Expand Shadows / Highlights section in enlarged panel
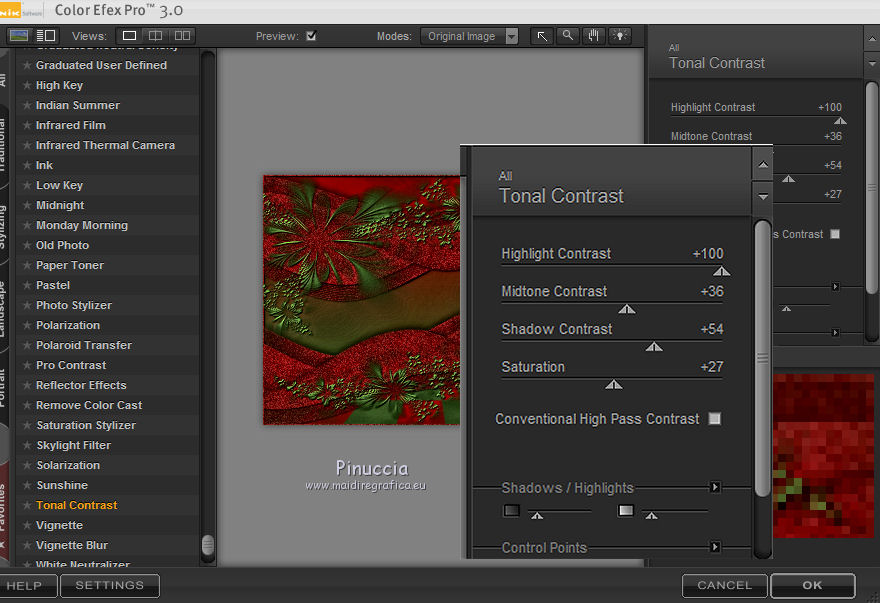This screenshot has height=603, width=880. pyautogui.click(x=715, y=487)
